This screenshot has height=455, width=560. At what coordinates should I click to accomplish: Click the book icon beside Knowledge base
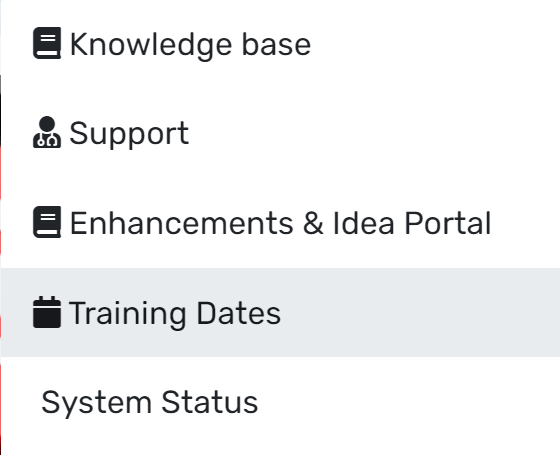pyautogui.click(x=47, y=43)
